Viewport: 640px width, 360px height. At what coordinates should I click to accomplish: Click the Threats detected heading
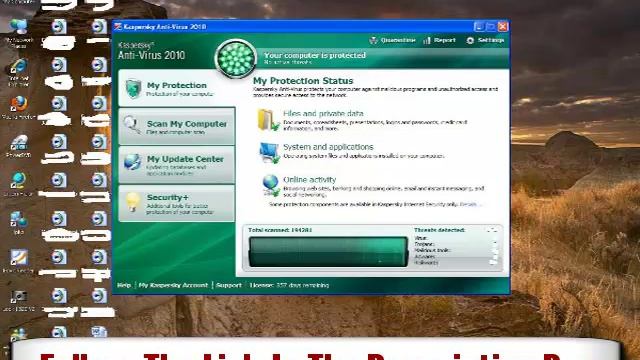pos(439,230)
